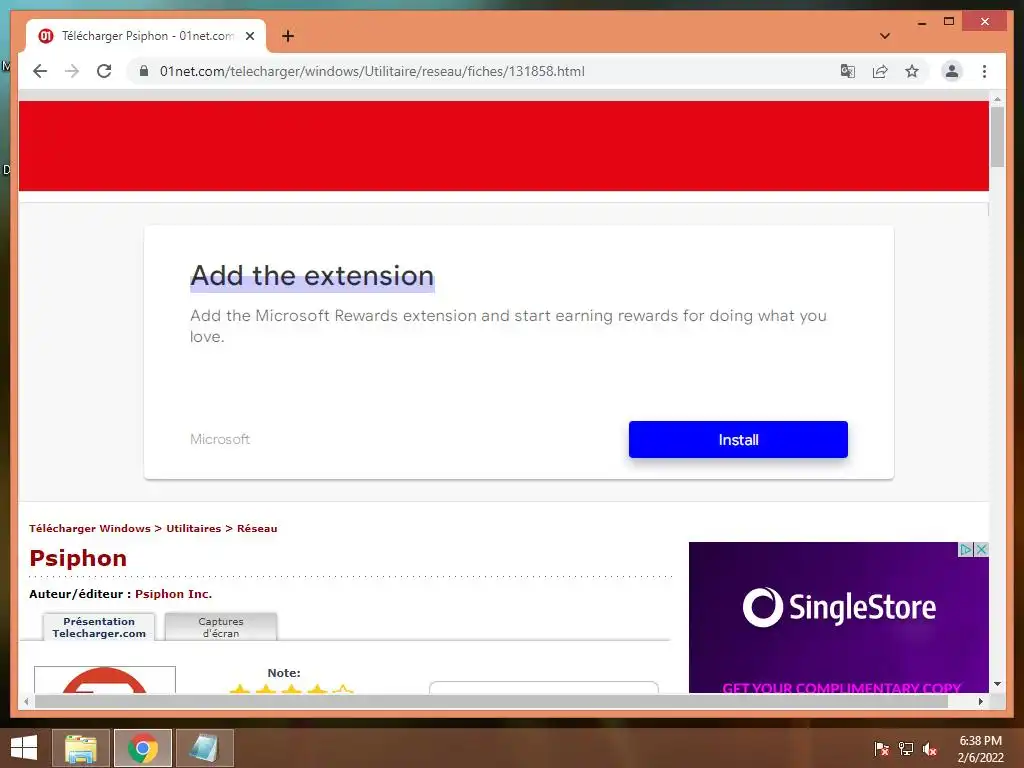This screenshot has width=1024, height=768.
Task: Open network status tray icon
Action: click(x=906, y=749)
